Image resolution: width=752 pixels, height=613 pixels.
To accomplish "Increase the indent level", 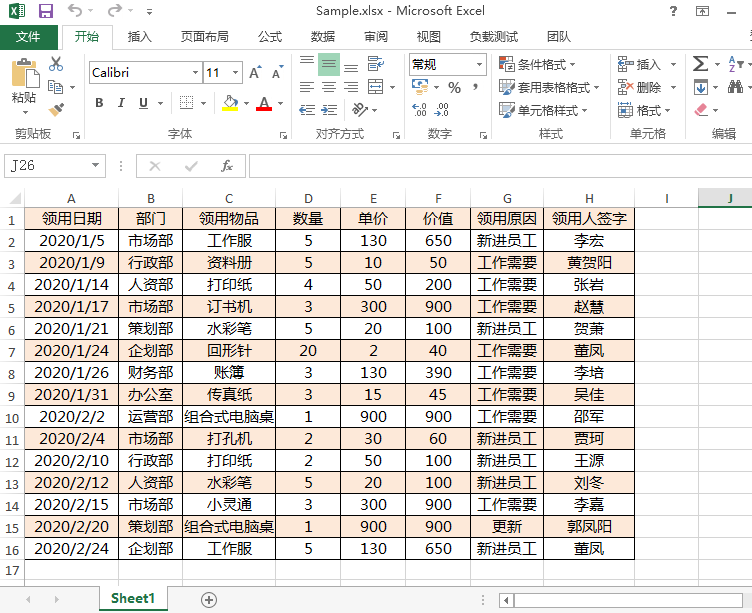I will click(x=329, y=110).
